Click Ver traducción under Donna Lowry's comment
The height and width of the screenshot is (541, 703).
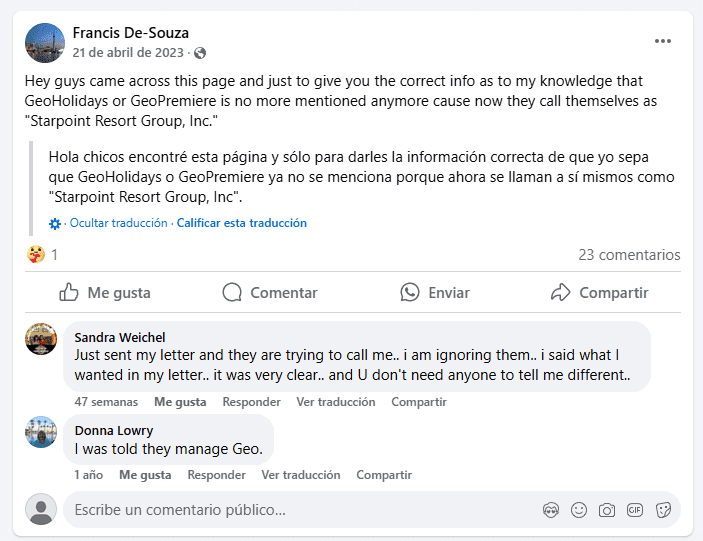[x=301, y=475]
